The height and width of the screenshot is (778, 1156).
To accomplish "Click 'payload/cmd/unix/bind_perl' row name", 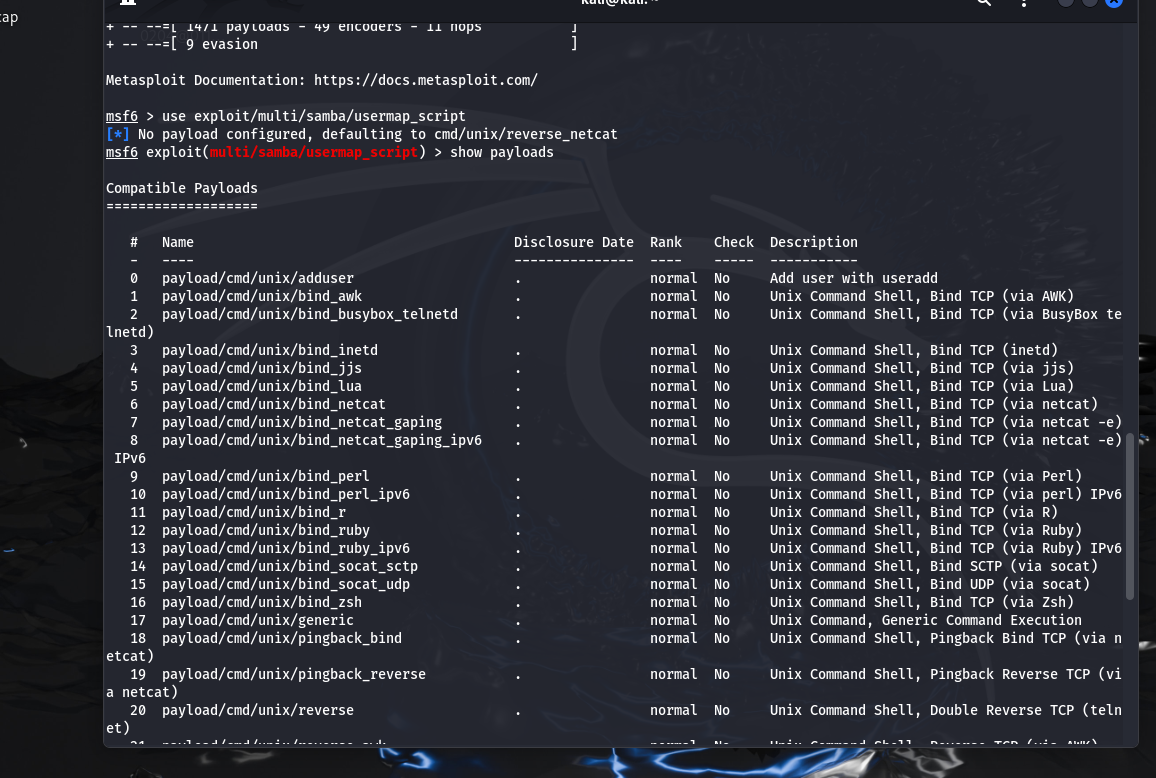I will [x=265, y=476].
